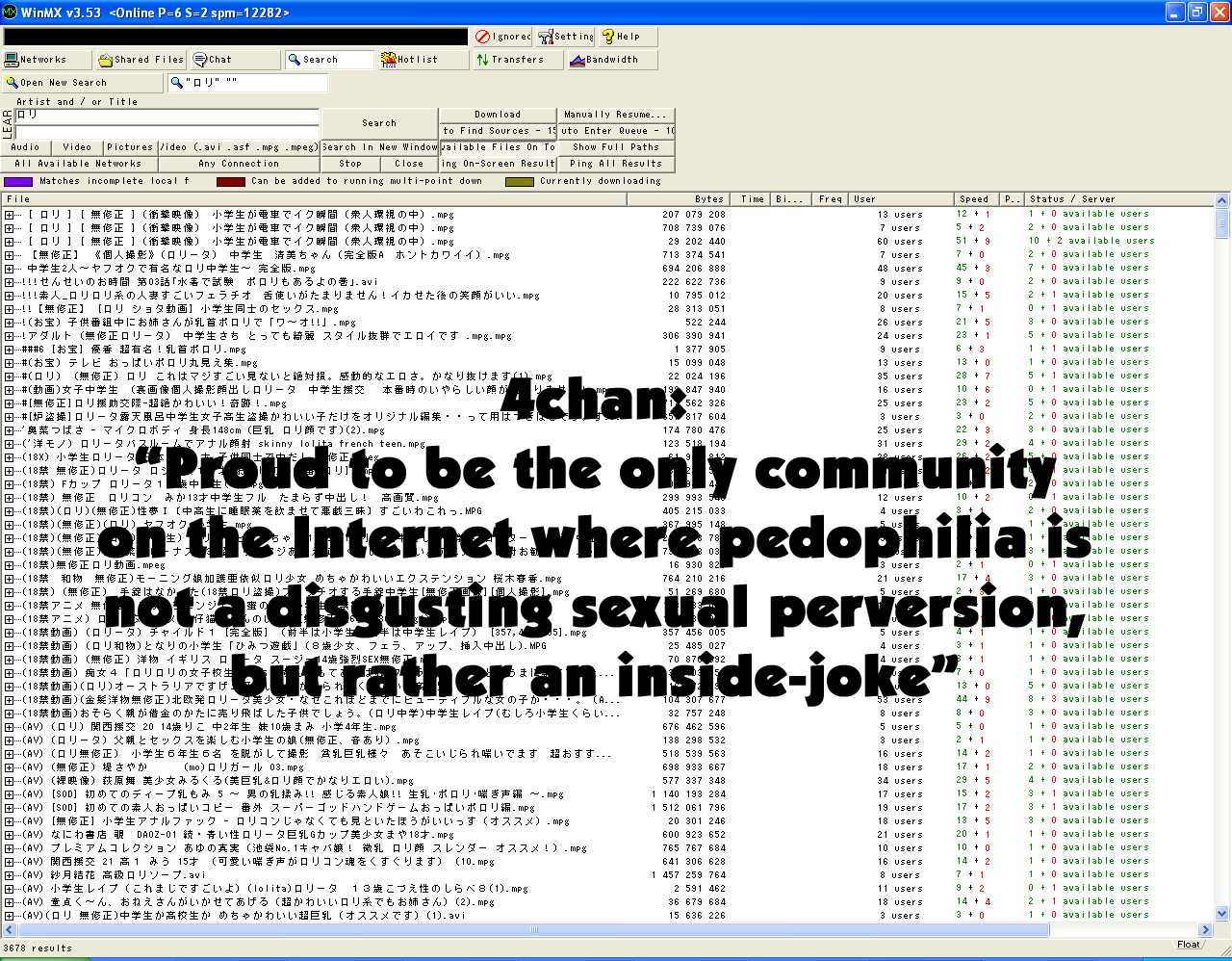1232x961 pixels.
Task: Click Ping All Results
Action: 616,164
